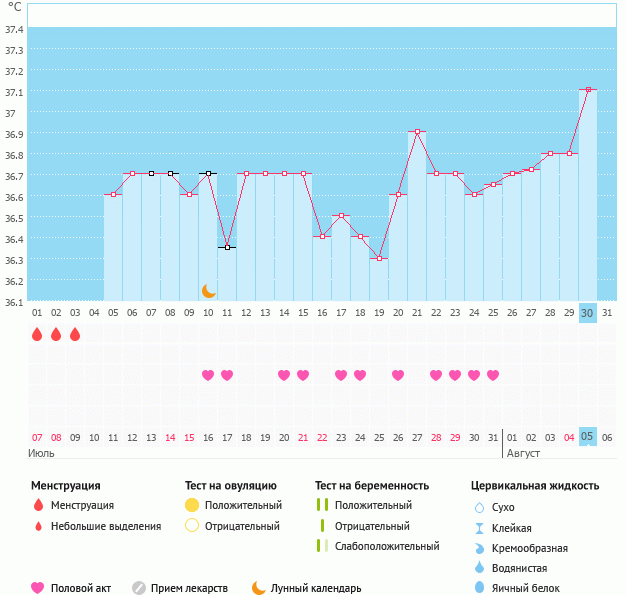
Task: Click the 37.1 temperature point on day 30
Action: coord(588,90)
